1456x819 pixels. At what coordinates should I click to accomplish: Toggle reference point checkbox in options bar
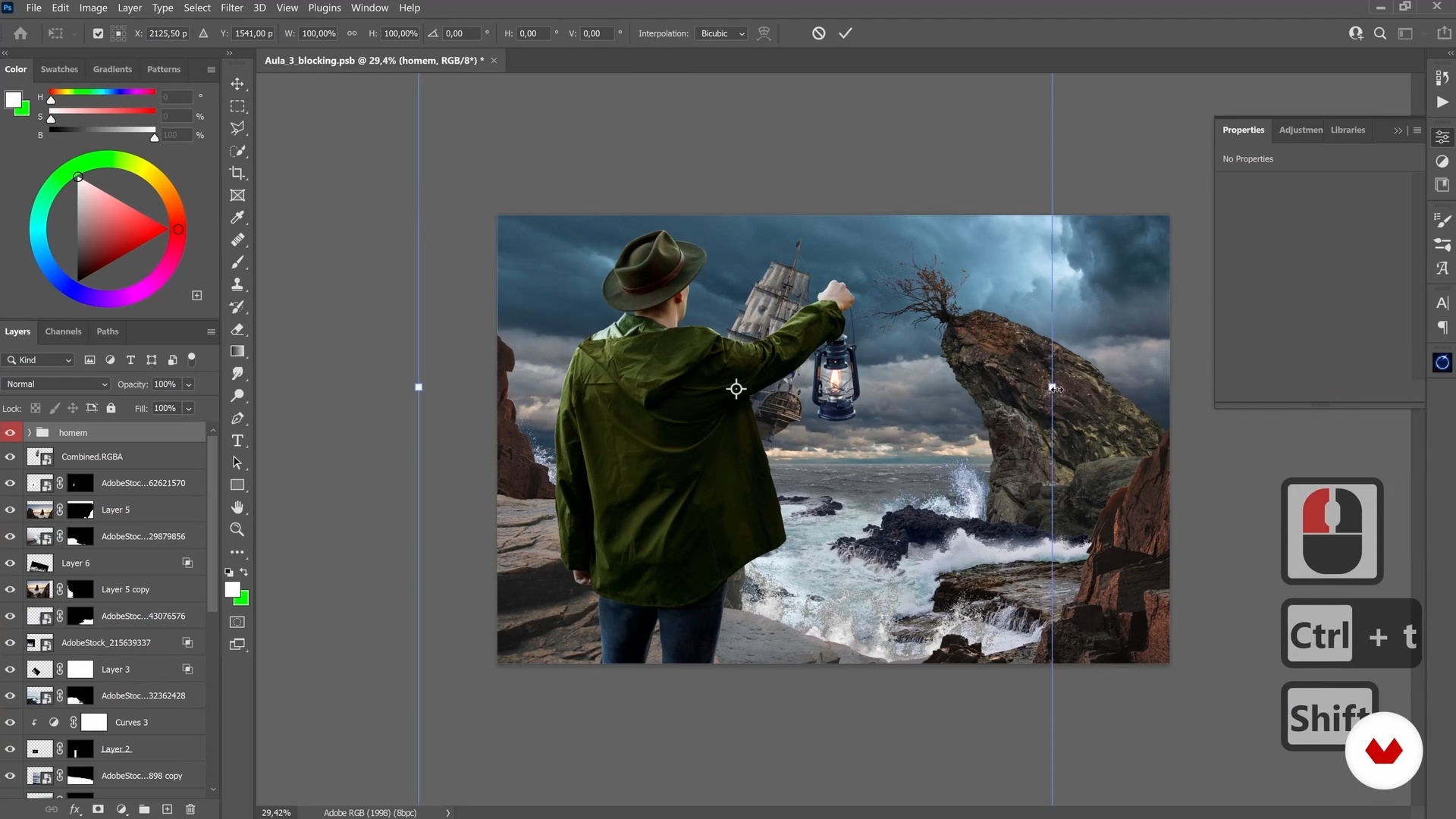(98, 33)
